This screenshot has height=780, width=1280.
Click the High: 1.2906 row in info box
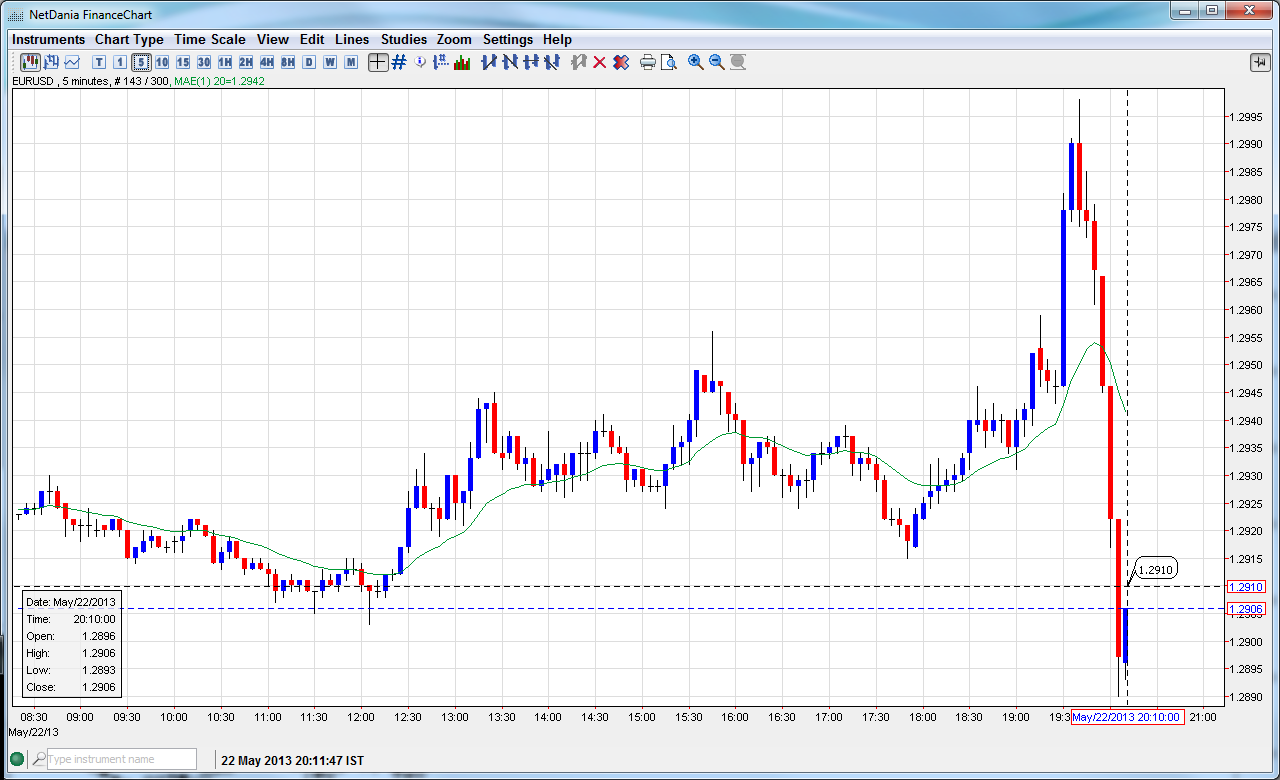click(x=71, y=653)
